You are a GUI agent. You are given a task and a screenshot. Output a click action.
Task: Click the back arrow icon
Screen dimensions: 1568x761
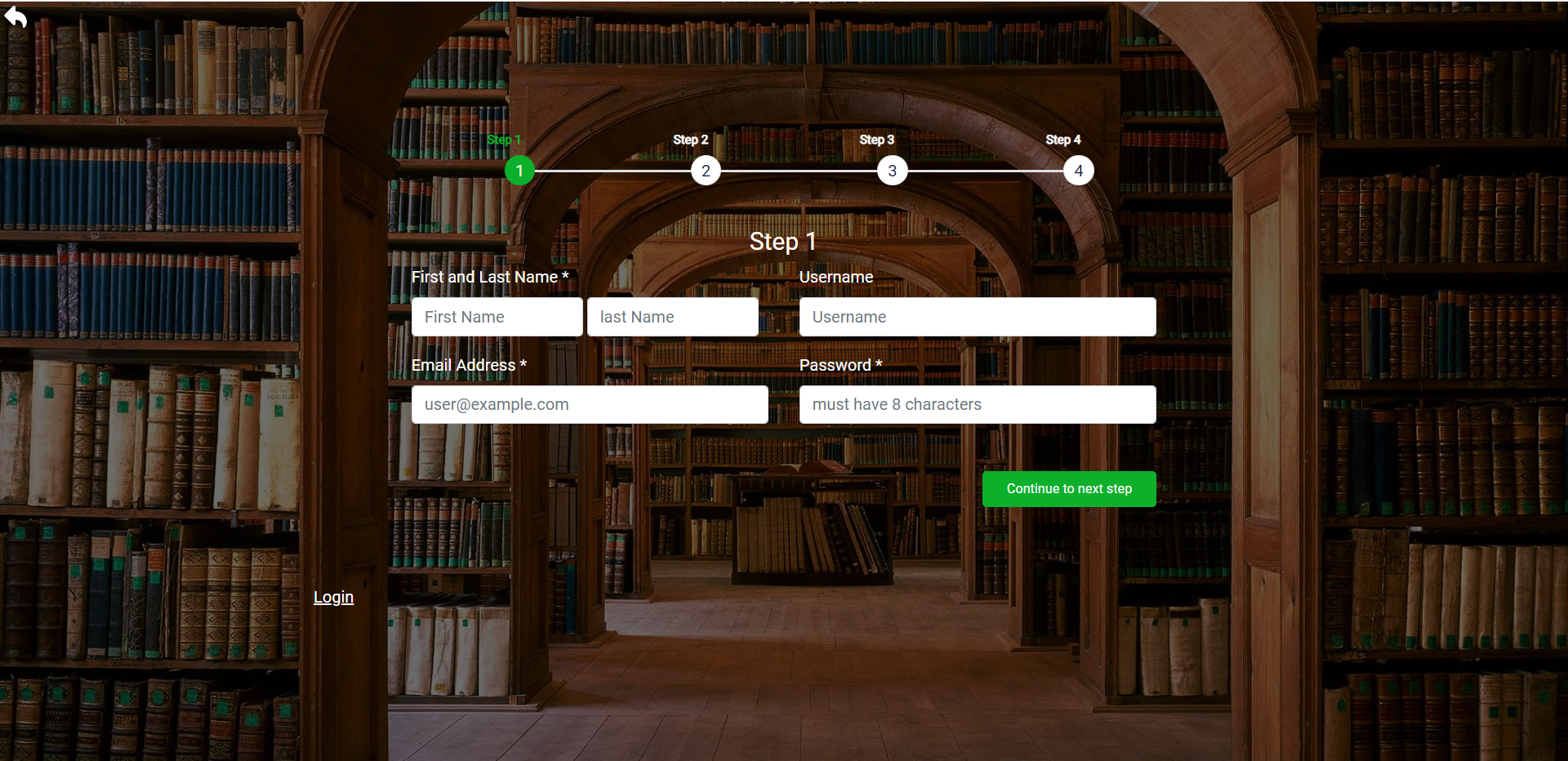click(16, 16)
